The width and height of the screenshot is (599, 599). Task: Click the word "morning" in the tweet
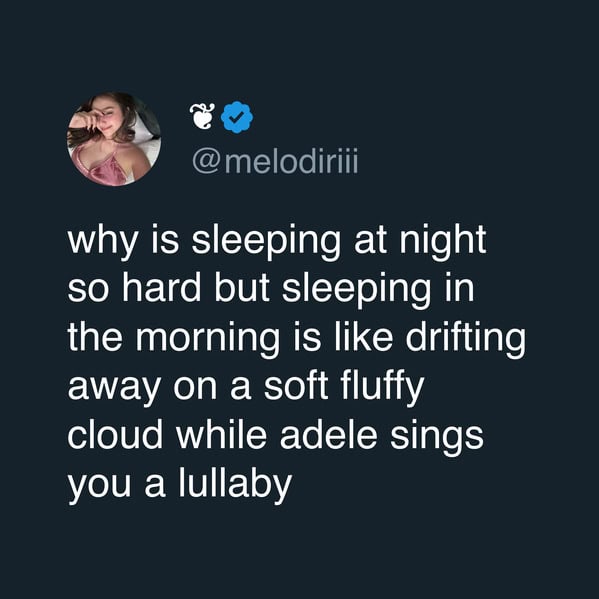point(208,338)
